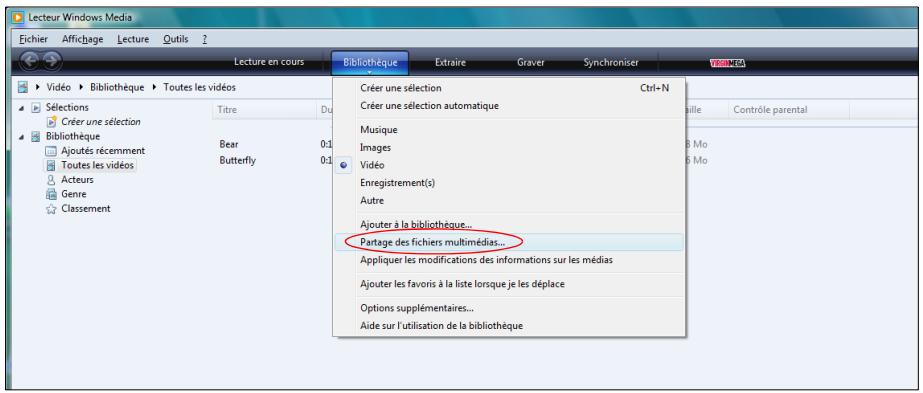Choose Créer une sélection automatique
Image resolution: width=923 pixels, height=393 pixels.
pyautogui.click(x=509, y=106)
